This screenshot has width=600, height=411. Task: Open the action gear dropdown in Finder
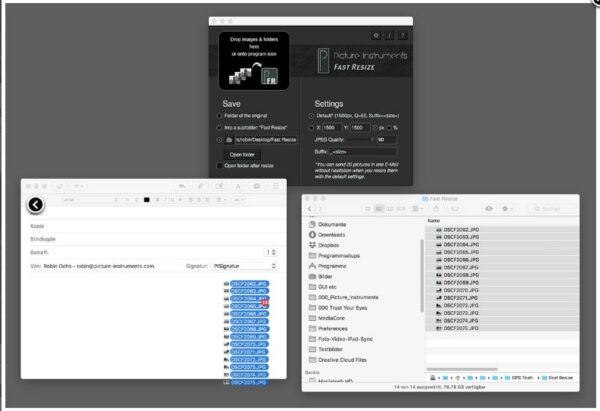507,209
